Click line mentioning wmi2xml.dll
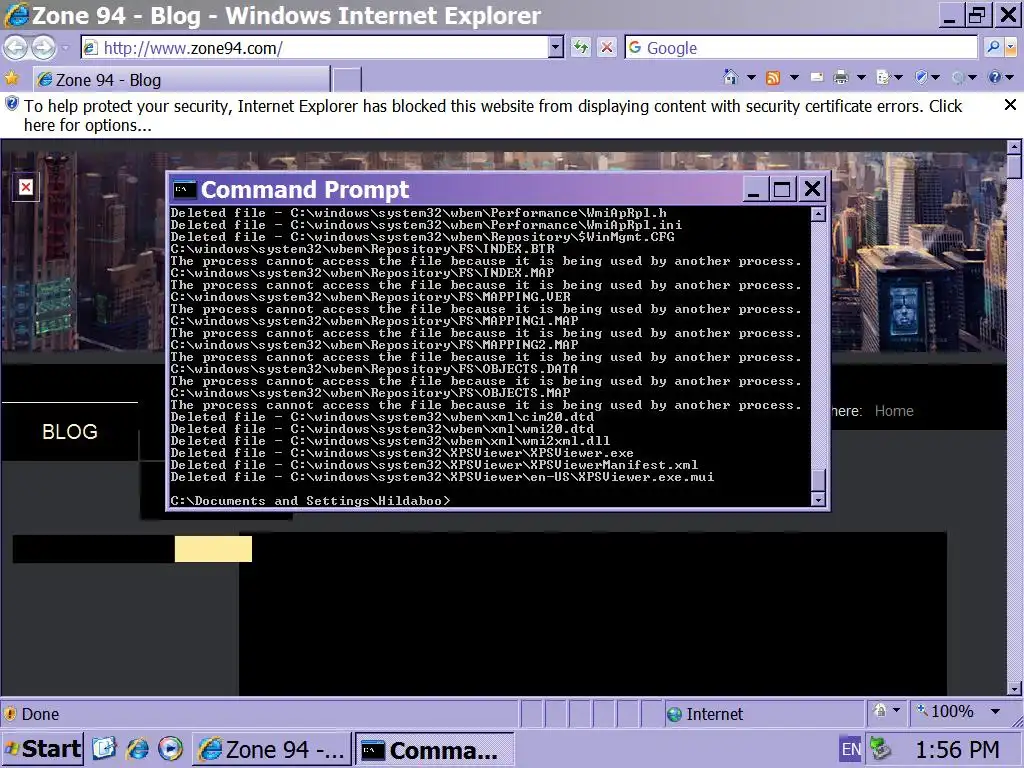1024x768 pixels. coord(391,441)
